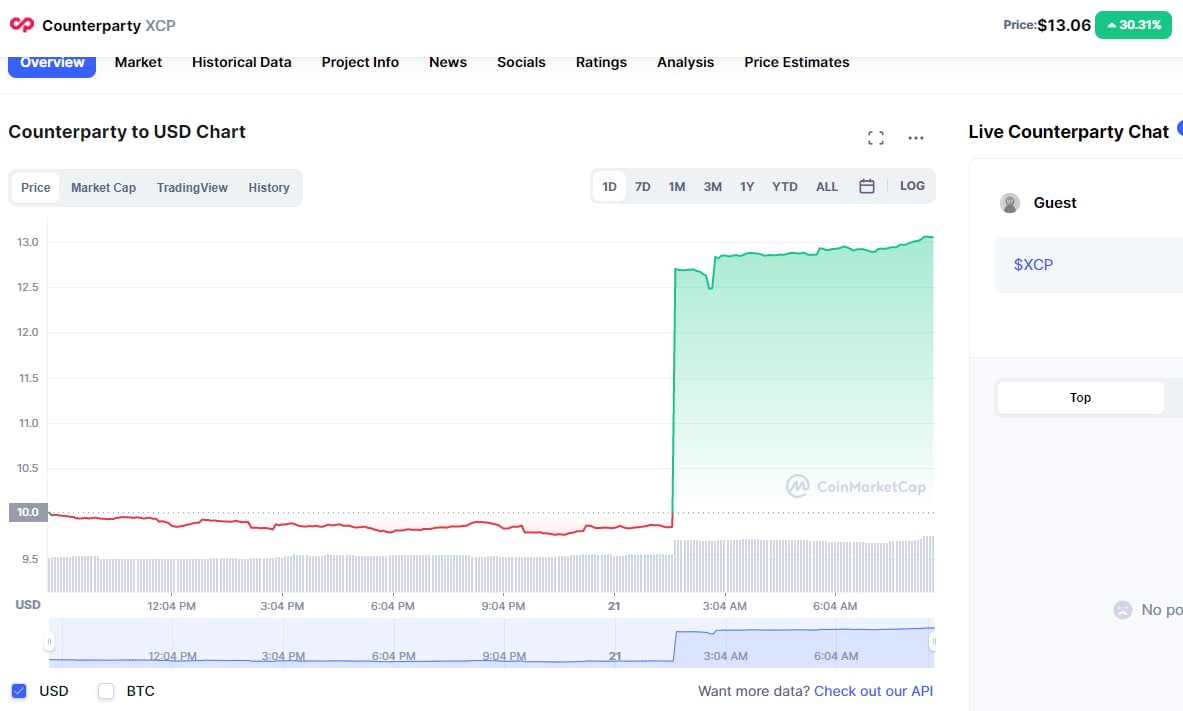Open the Analysis tab

[685, 63]
